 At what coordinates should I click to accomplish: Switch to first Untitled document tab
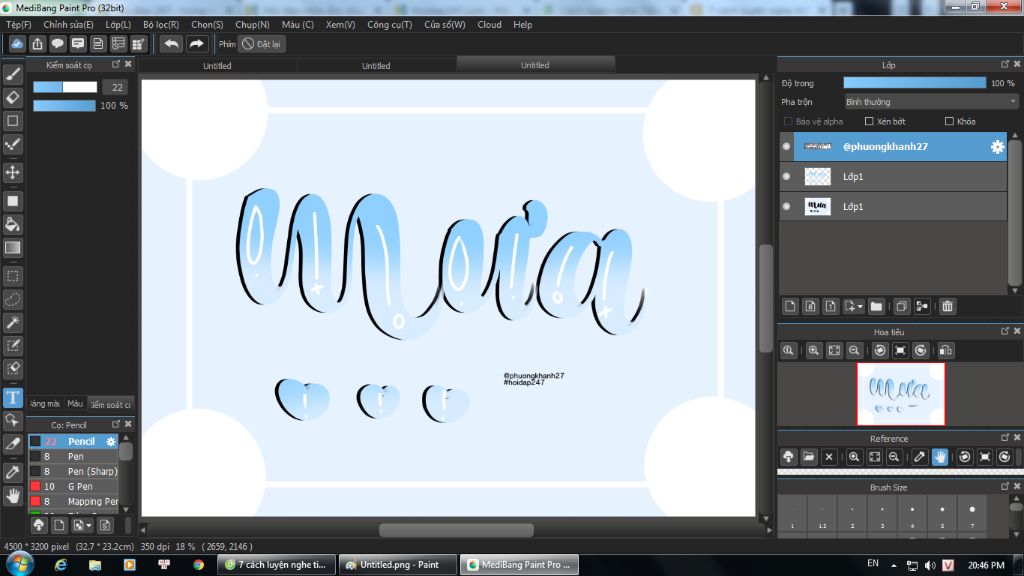[x=217, y=65]
